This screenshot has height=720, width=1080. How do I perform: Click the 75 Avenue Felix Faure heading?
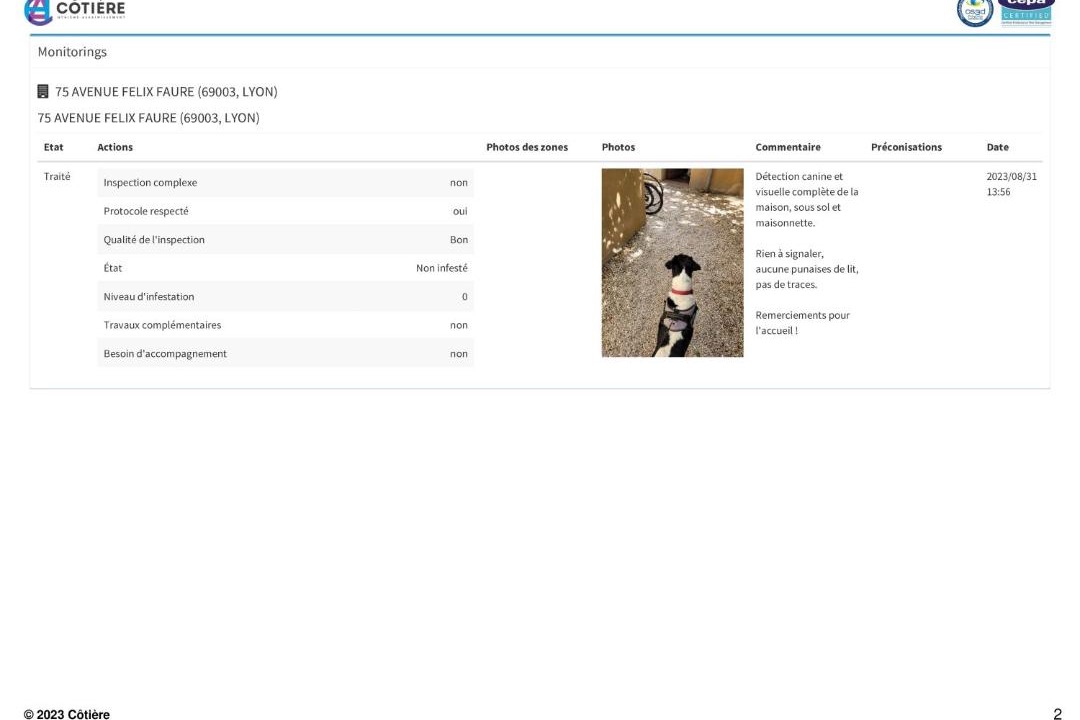click(x=166, y=92)
